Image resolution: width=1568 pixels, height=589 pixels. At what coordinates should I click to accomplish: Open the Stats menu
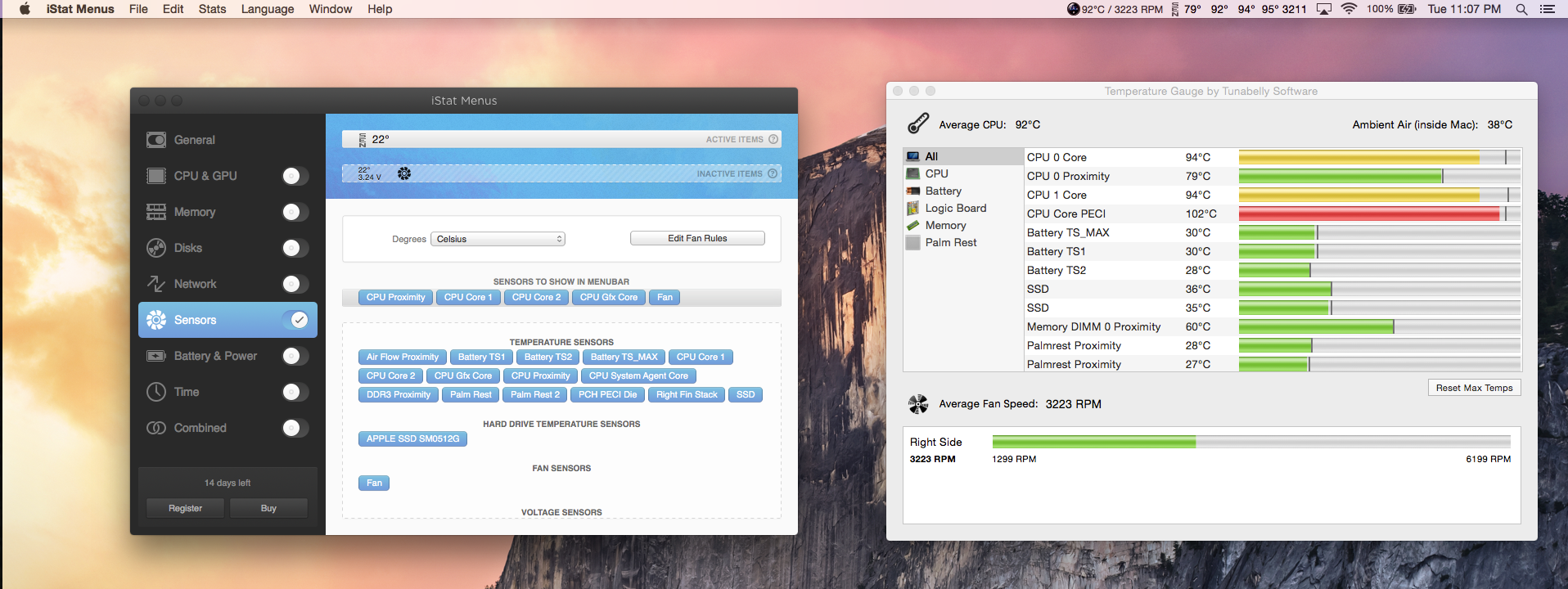[x=212, y=9]
